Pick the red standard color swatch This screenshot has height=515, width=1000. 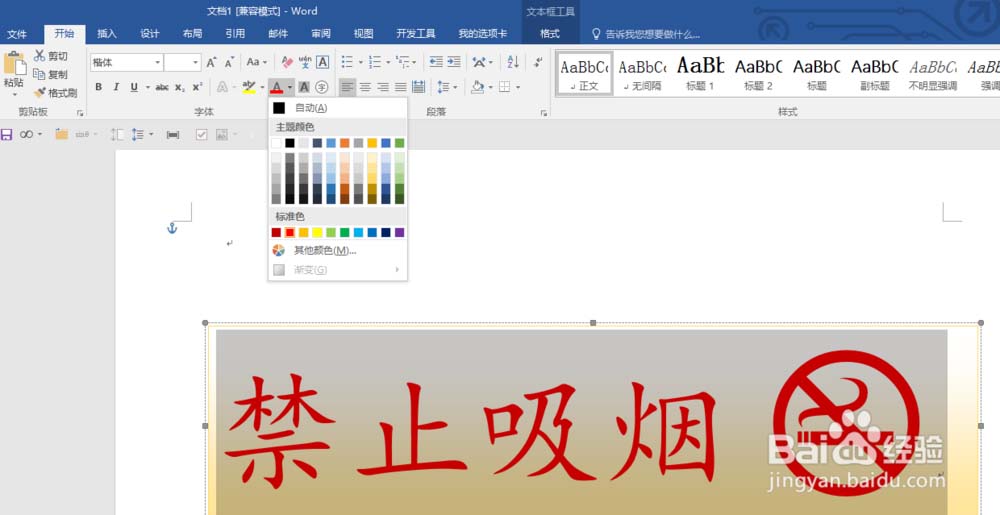point(290,233)
